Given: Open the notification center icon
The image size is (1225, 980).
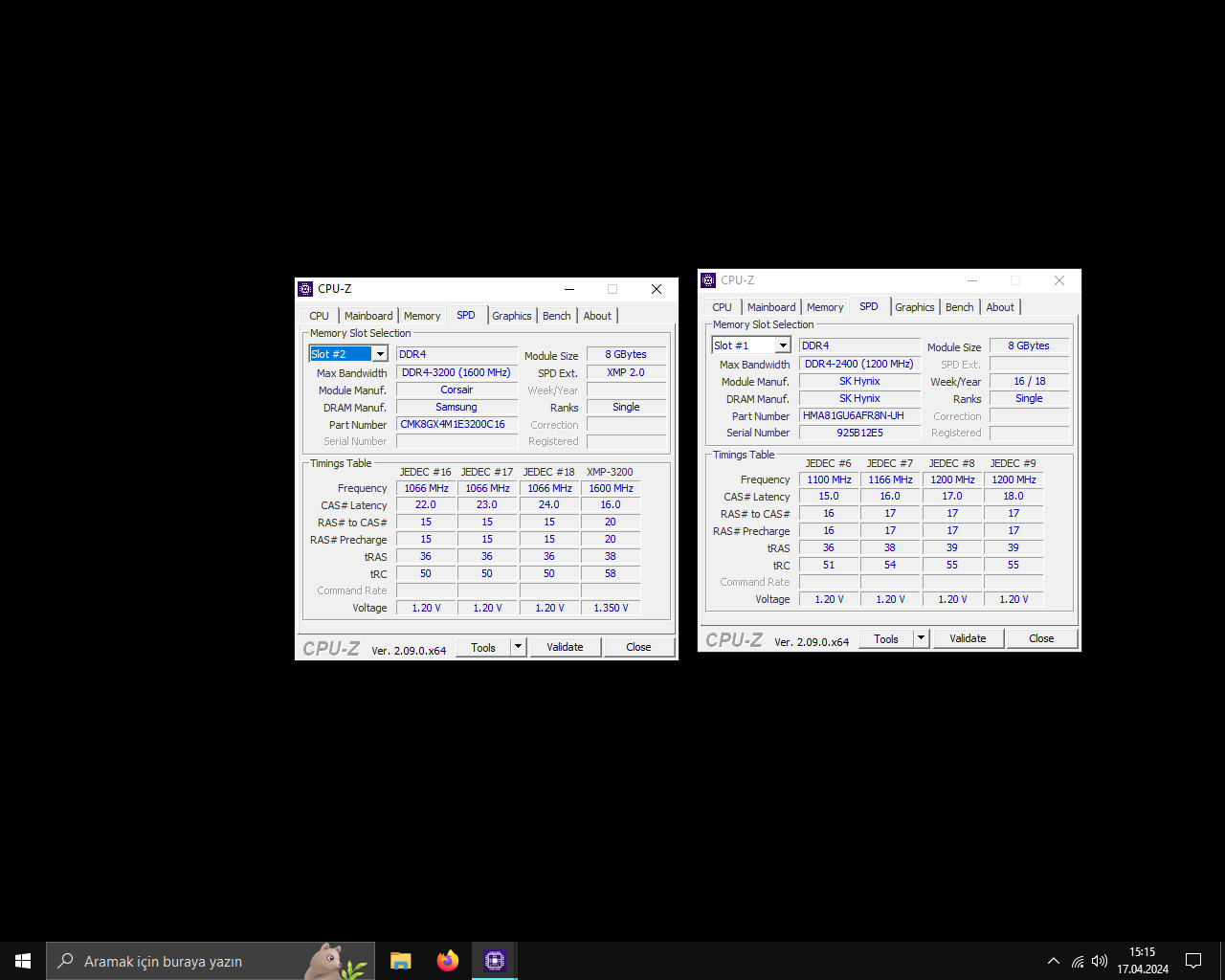Looking at the screenshot, I should point(1193,961).
